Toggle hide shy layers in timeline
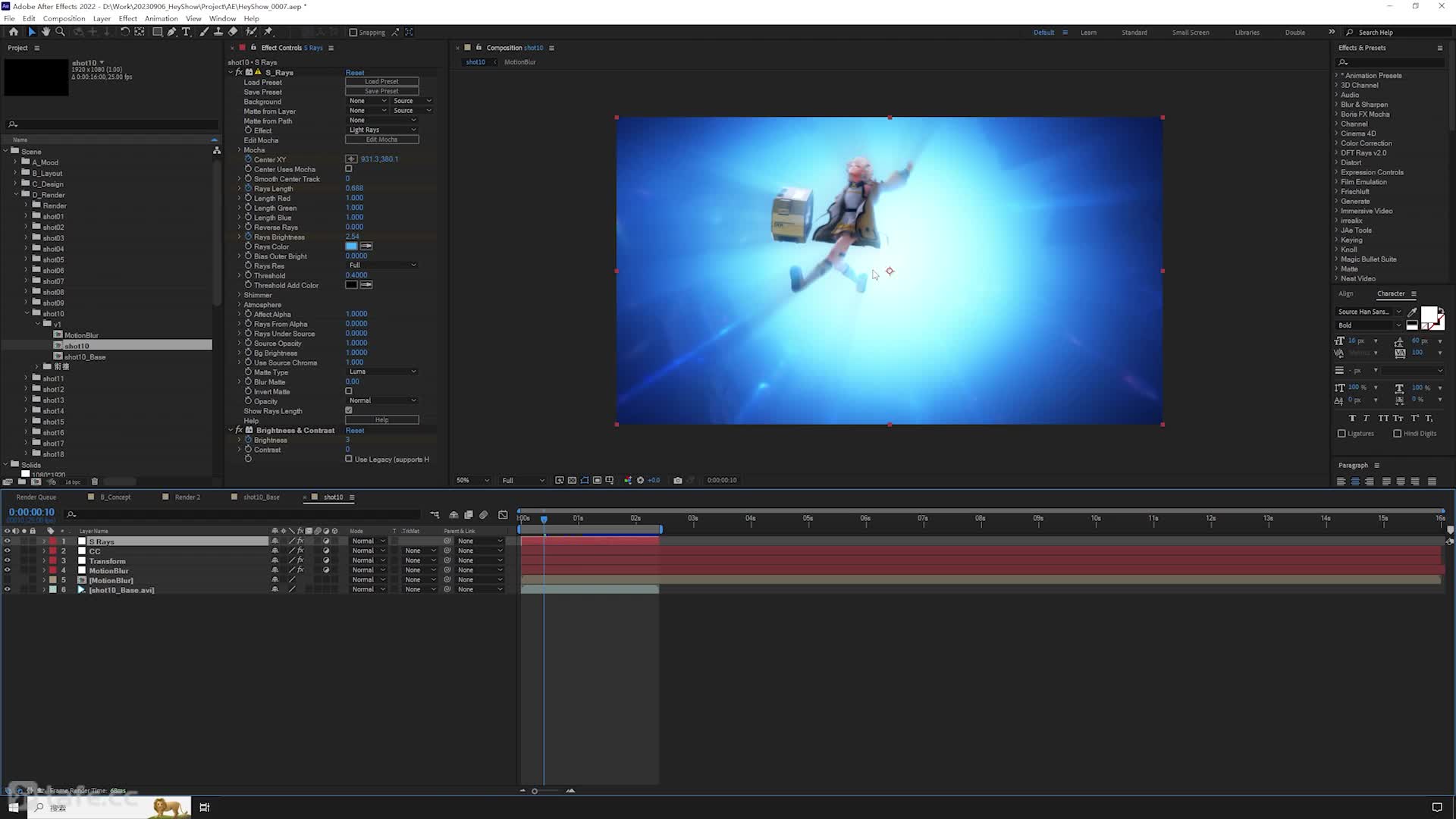The height and width of the screenshot is (819, 1456). [x=453, y=515]
